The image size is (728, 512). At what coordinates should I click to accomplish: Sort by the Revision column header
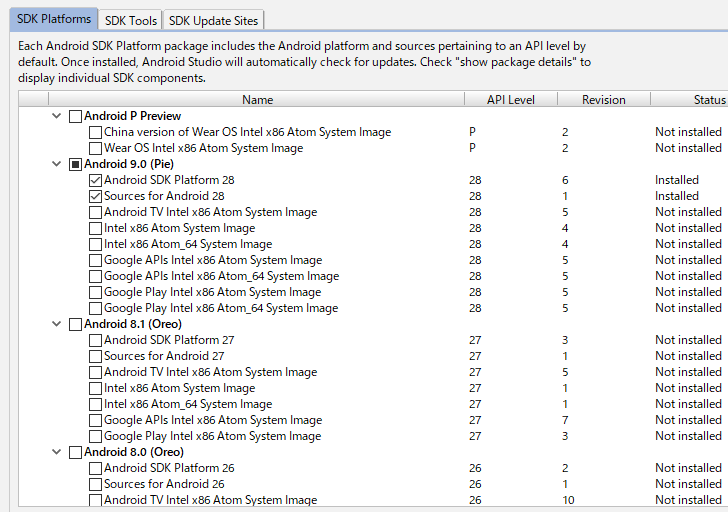[604, 99]
